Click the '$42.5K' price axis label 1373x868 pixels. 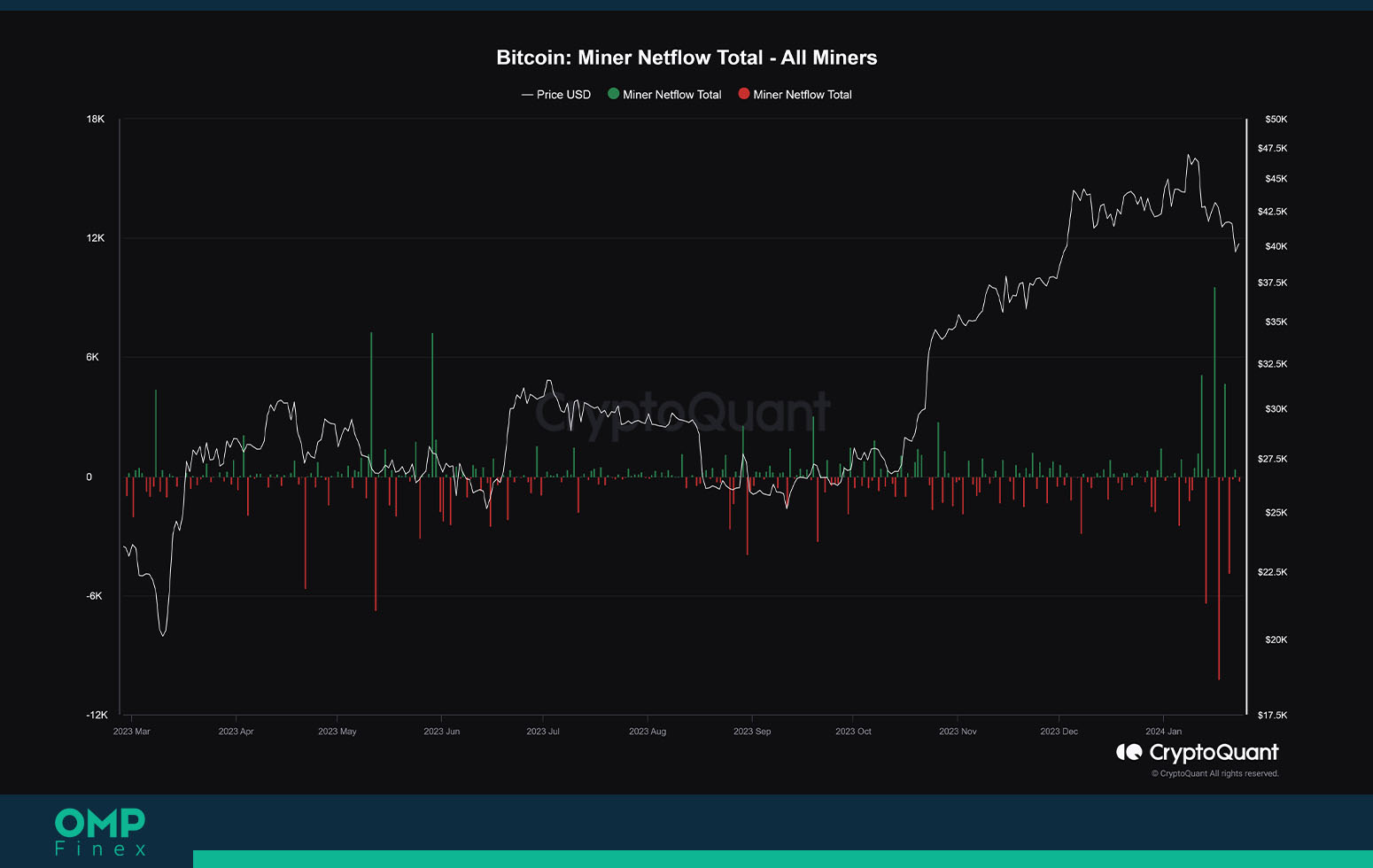(1273, 211)
